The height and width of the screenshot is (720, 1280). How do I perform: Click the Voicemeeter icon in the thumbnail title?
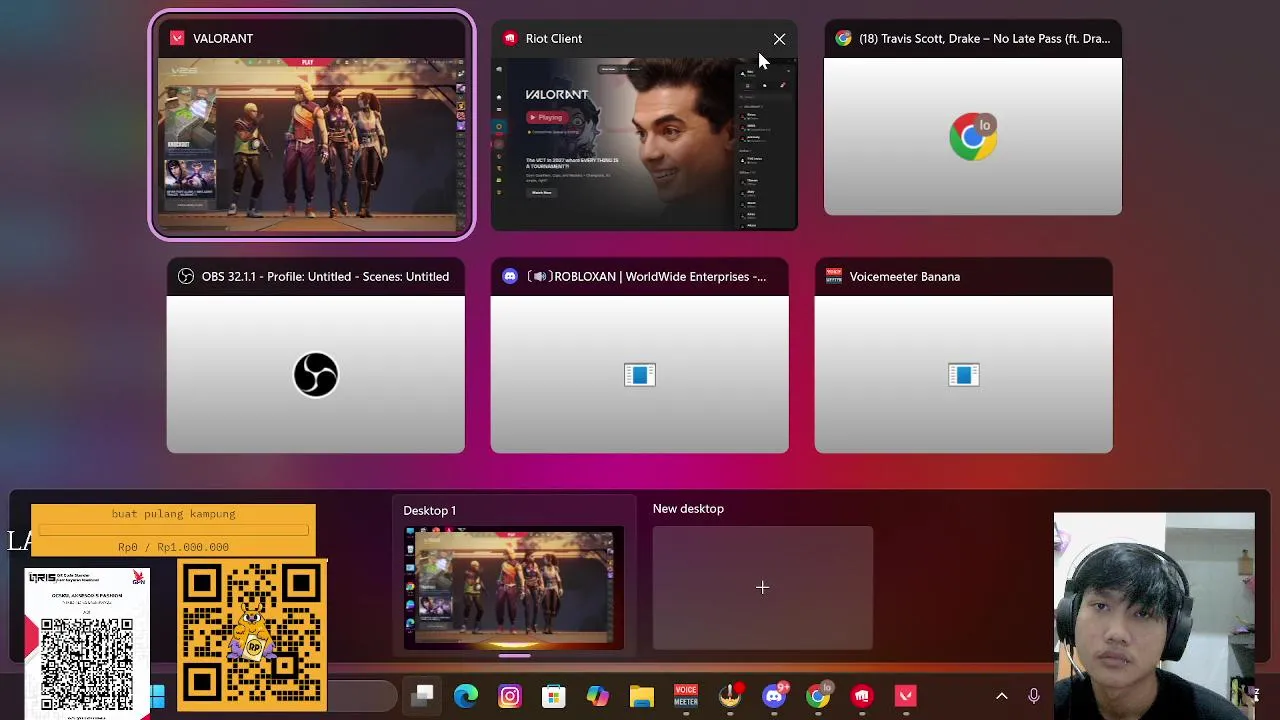coord(833,276)
